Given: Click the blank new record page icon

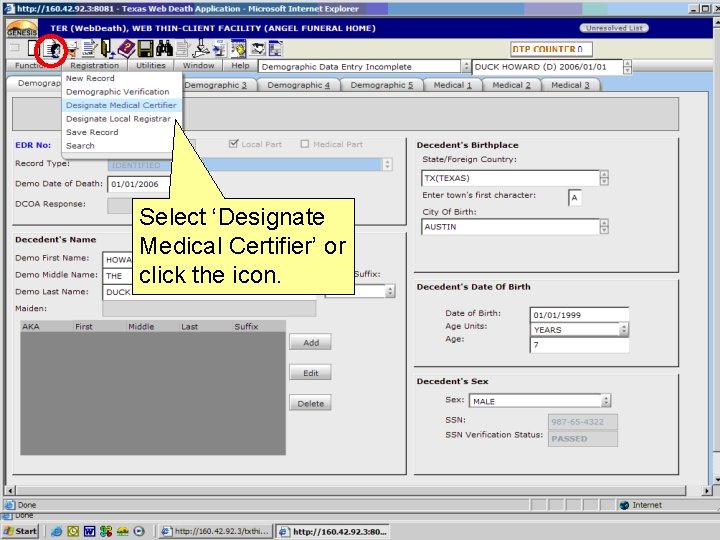Looking at the screenshot, I should [x=34, y=48].
